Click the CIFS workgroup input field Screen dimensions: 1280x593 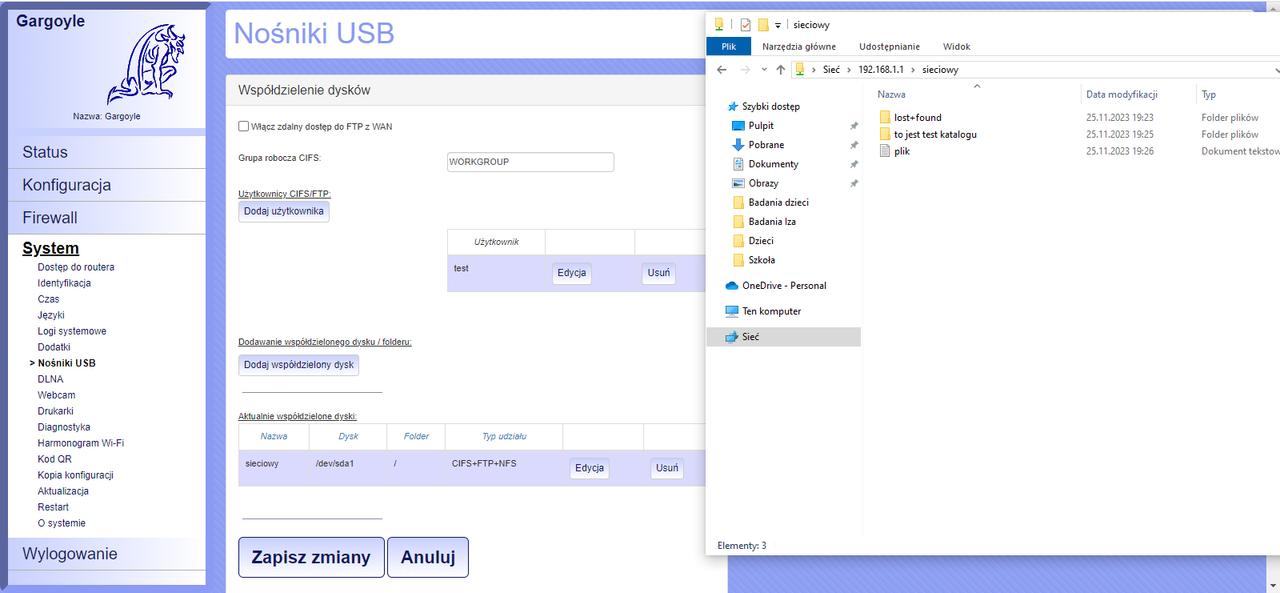[x=530, y=162]
